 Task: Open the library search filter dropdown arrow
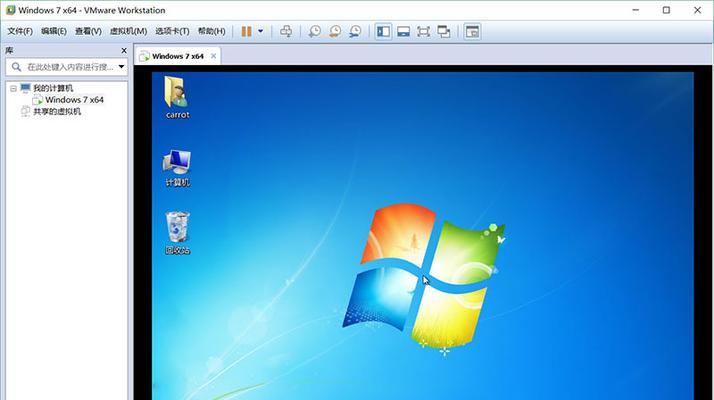point(122,67)
